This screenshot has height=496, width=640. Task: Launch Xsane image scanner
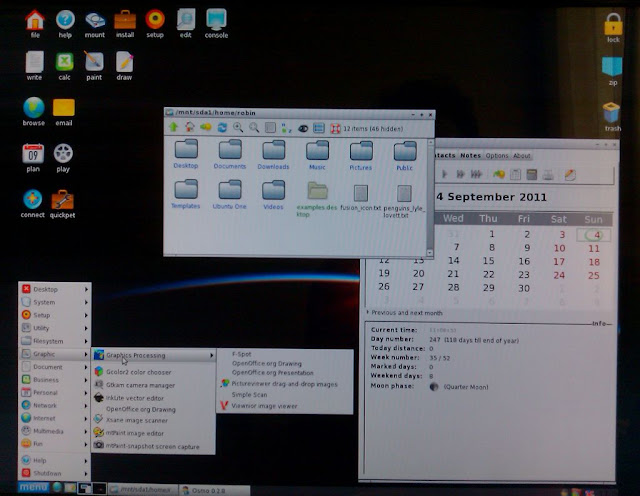153,420
